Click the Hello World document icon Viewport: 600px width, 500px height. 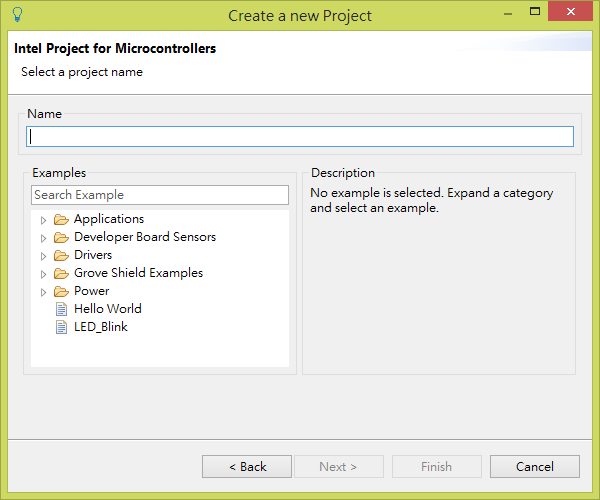pyautogui.click(x=61, y=309)
